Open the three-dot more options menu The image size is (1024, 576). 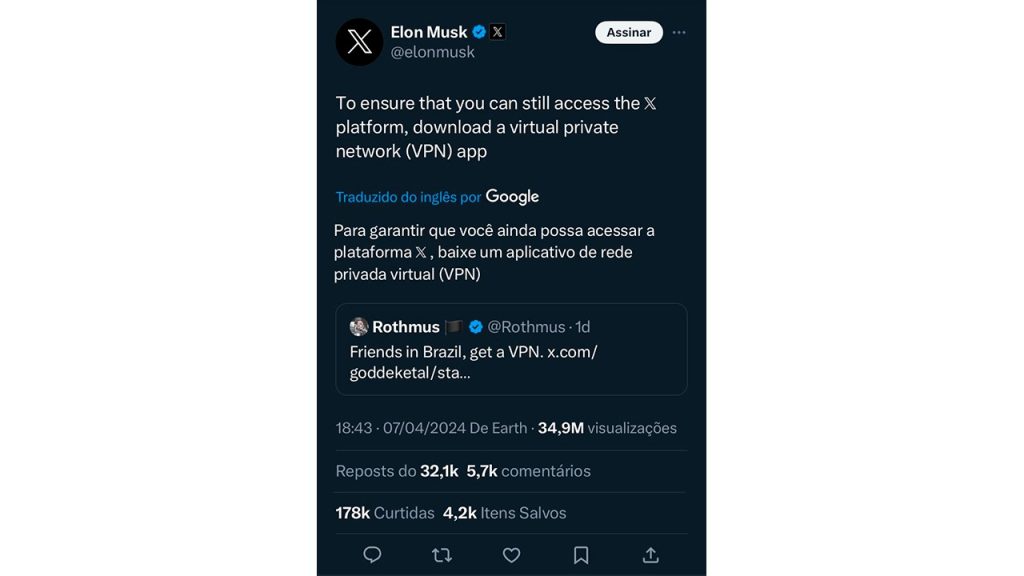[679, 32]
